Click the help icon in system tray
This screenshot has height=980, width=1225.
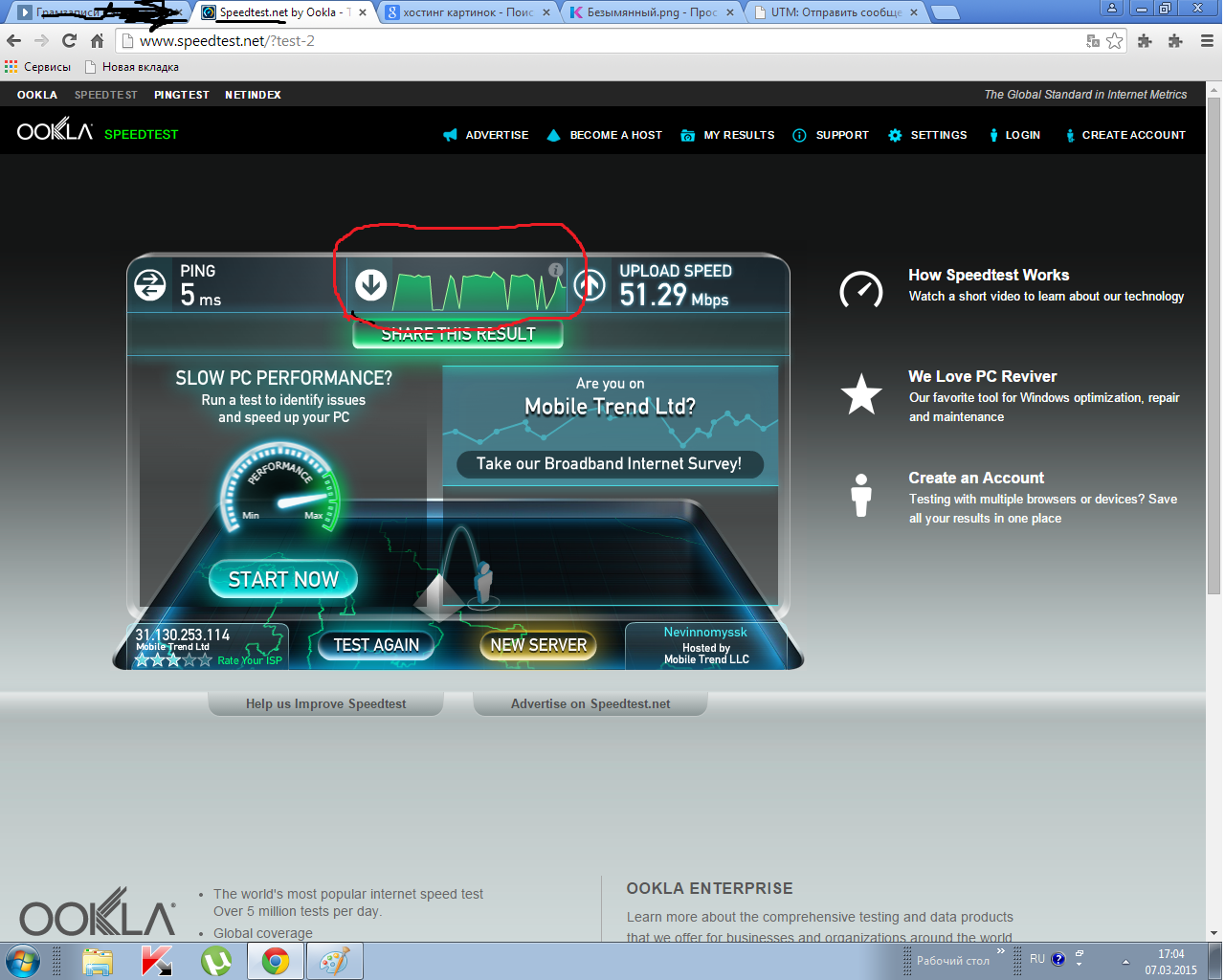[x=1058, y=959]
